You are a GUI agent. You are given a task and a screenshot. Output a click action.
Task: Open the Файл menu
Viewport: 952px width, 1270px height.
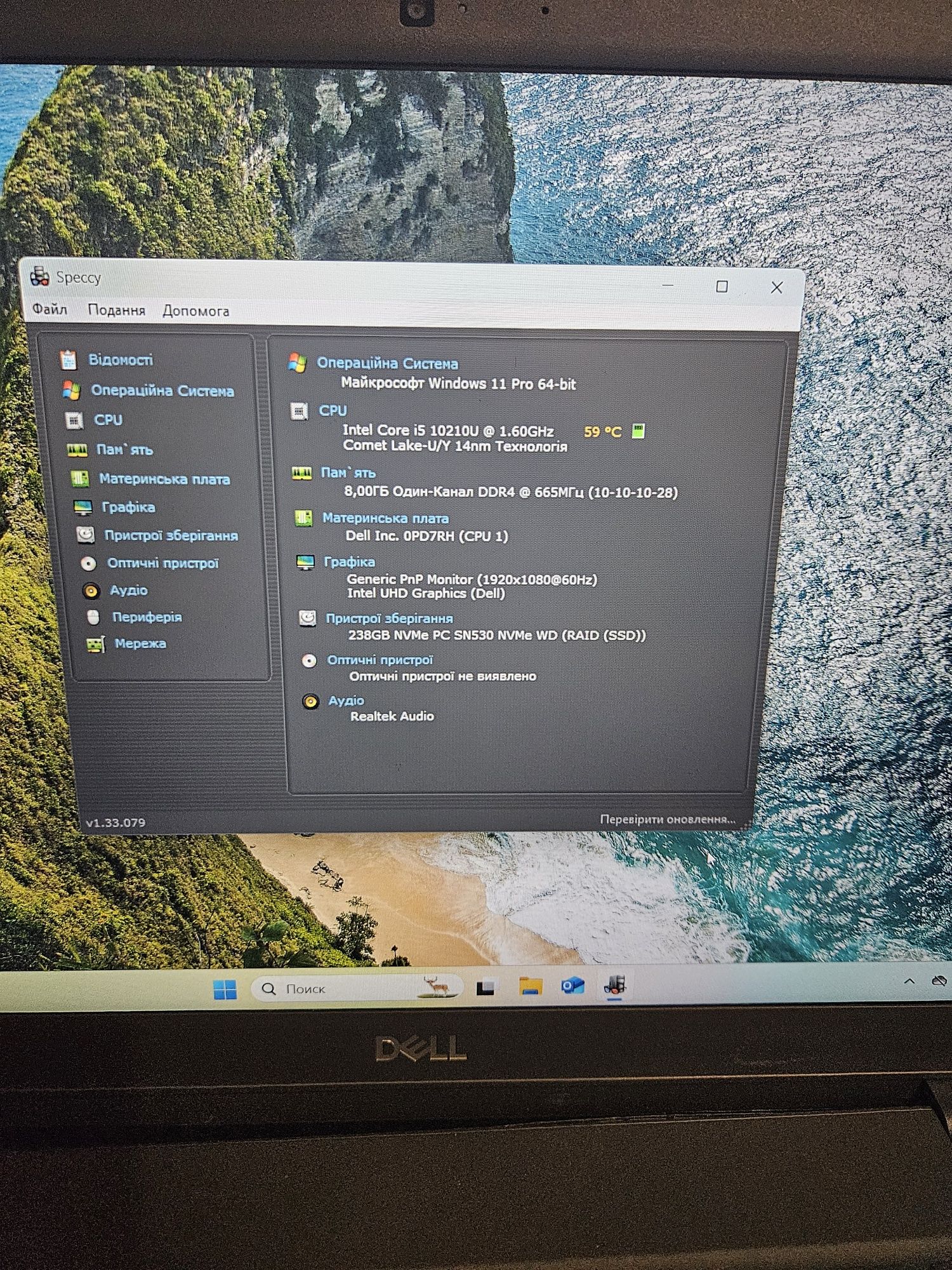point(50,309)
